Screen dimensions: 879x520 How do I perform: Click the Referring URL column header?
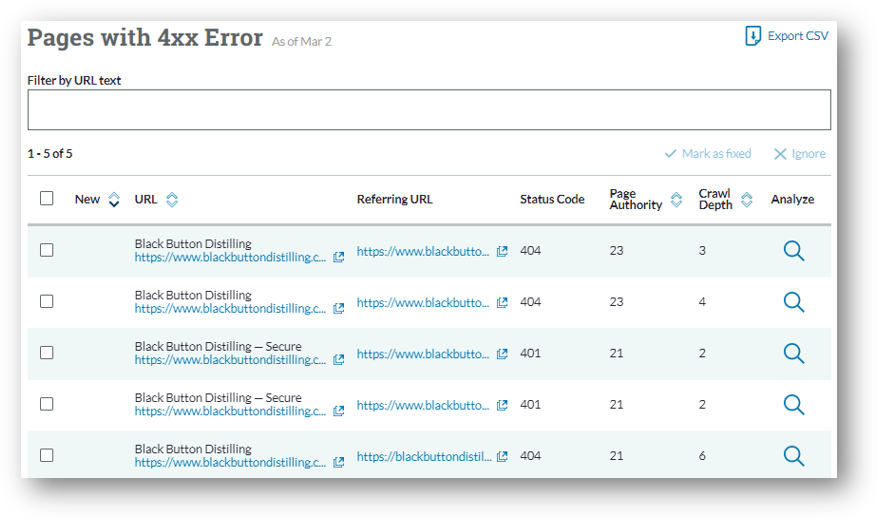click(395, 199)
